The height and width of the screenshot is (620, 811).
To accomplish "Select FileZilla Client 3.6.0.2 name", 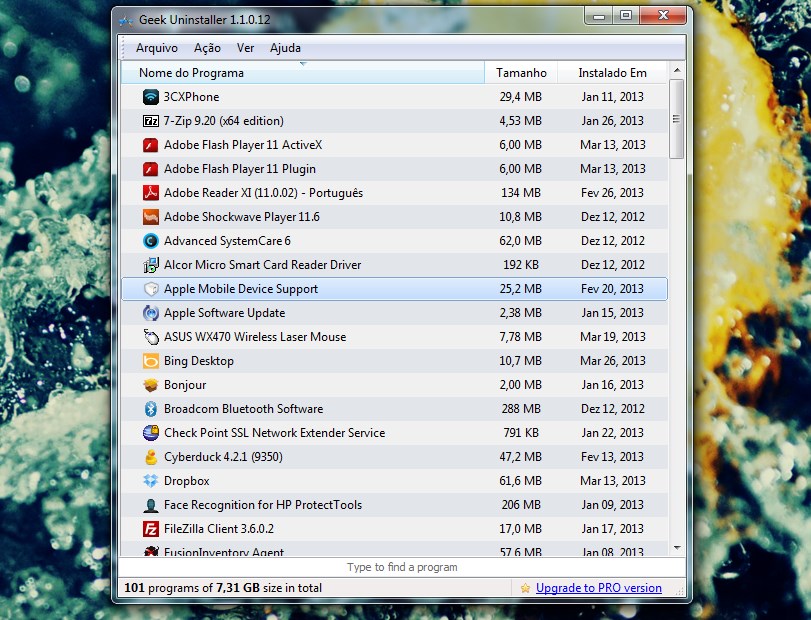I will pyautogui.click(x=218, y=529).
